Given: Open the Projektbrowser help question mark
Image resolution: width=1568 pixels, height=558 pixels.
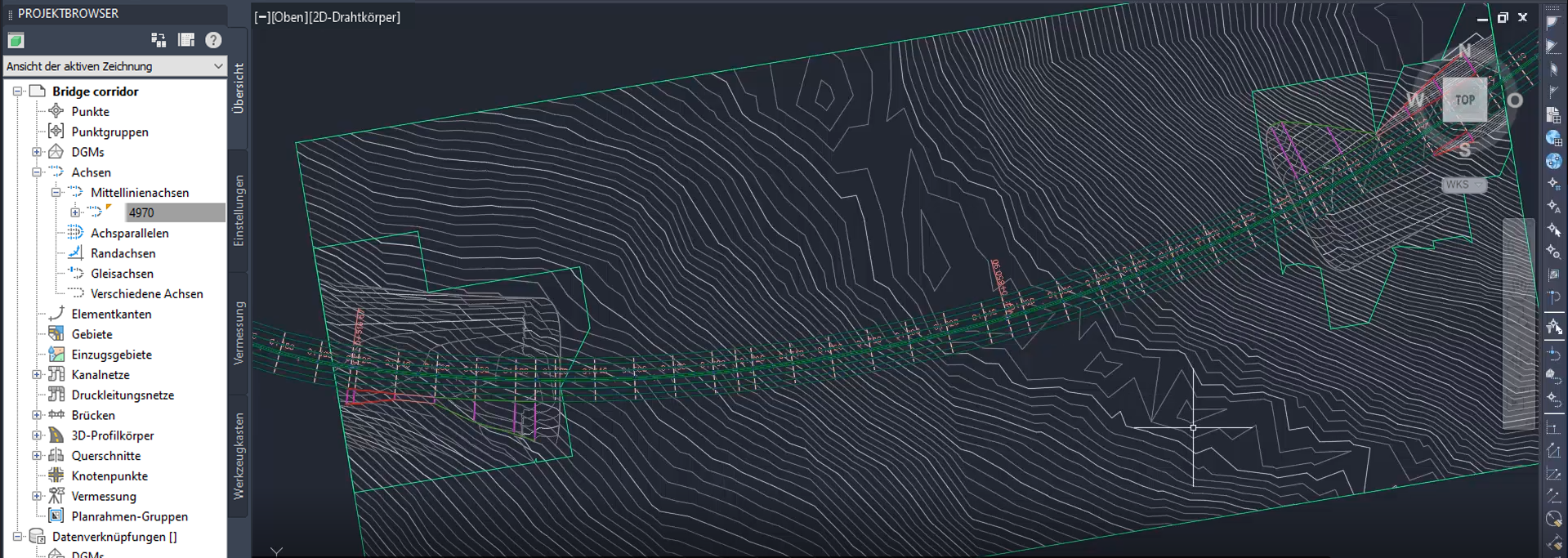Looking at the screenshot, I should coord(213,40).
